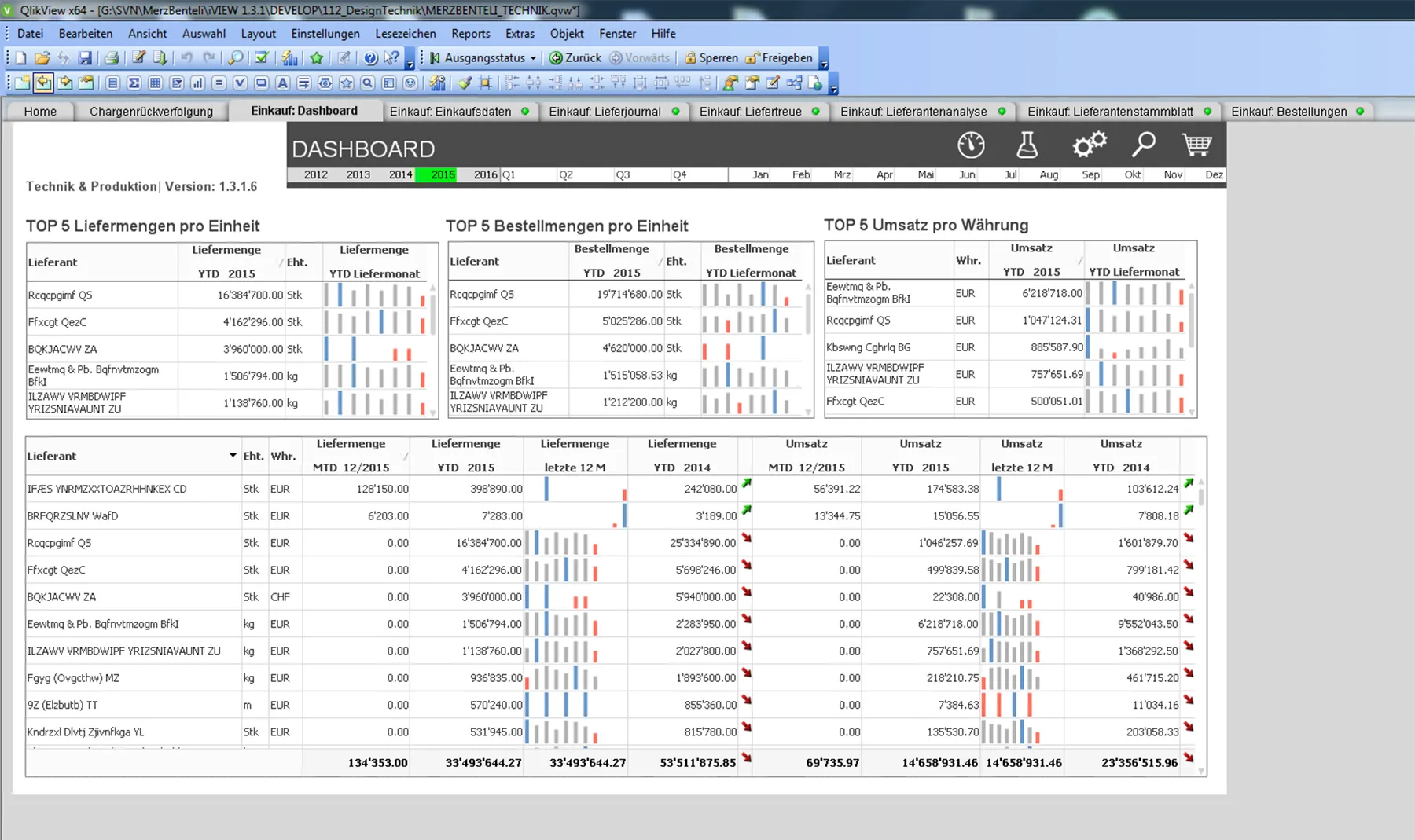Toggle month Jan selection
The height and width of the screenshot is (840, 1415).
[750, 174]
